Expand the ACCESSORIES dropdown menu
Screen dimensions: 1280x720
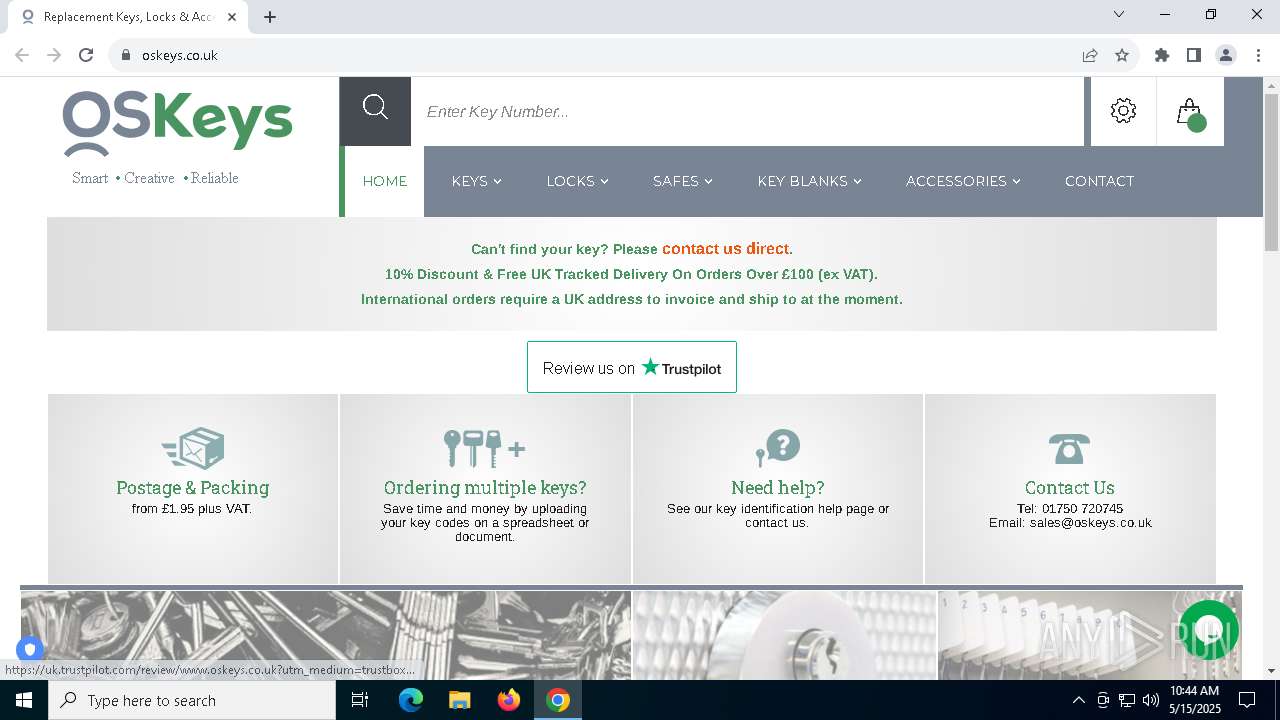[964, 181]
